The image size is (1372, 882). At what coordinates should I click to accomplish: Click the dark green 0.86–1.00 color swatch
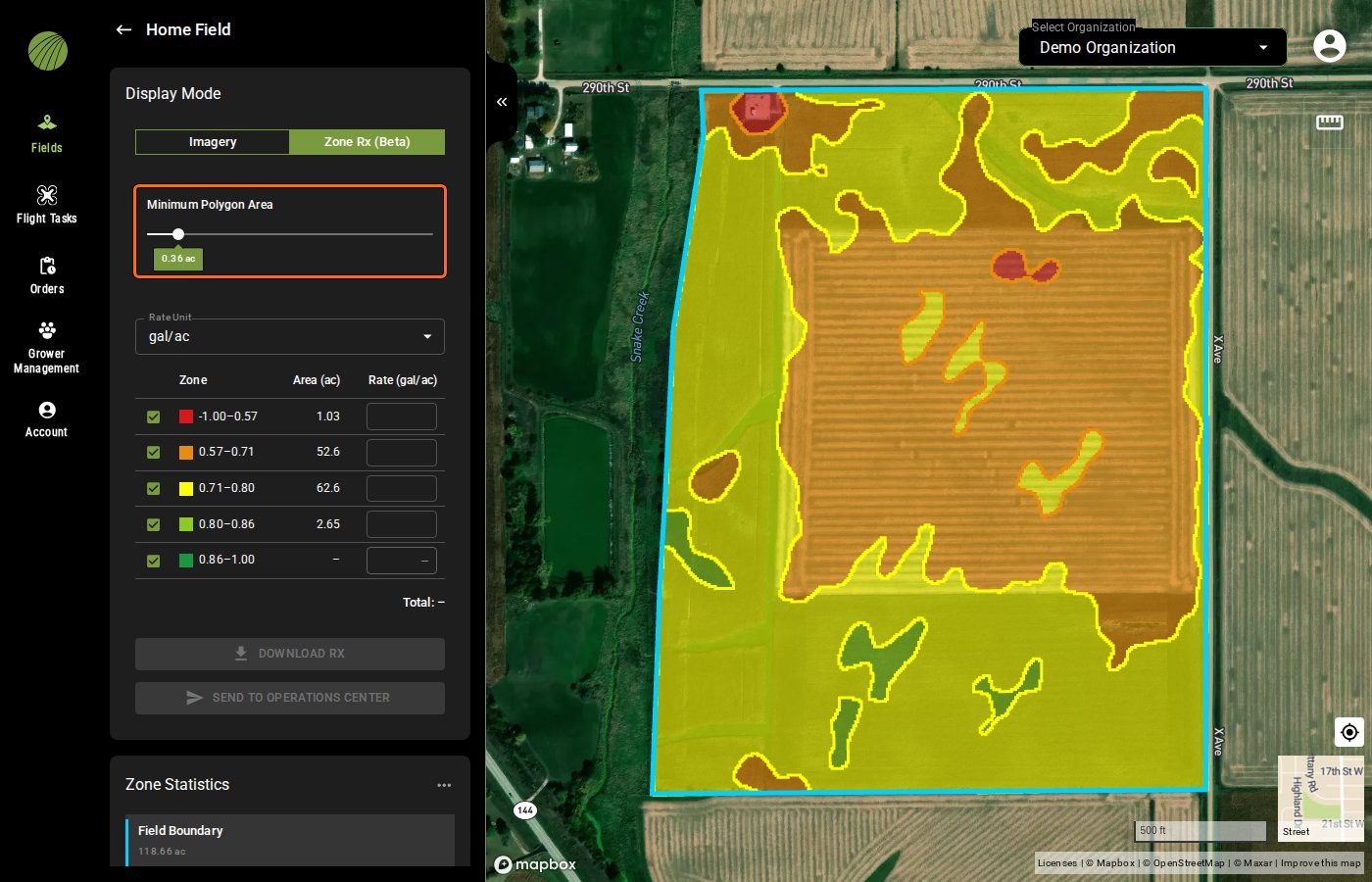point(186,561)
